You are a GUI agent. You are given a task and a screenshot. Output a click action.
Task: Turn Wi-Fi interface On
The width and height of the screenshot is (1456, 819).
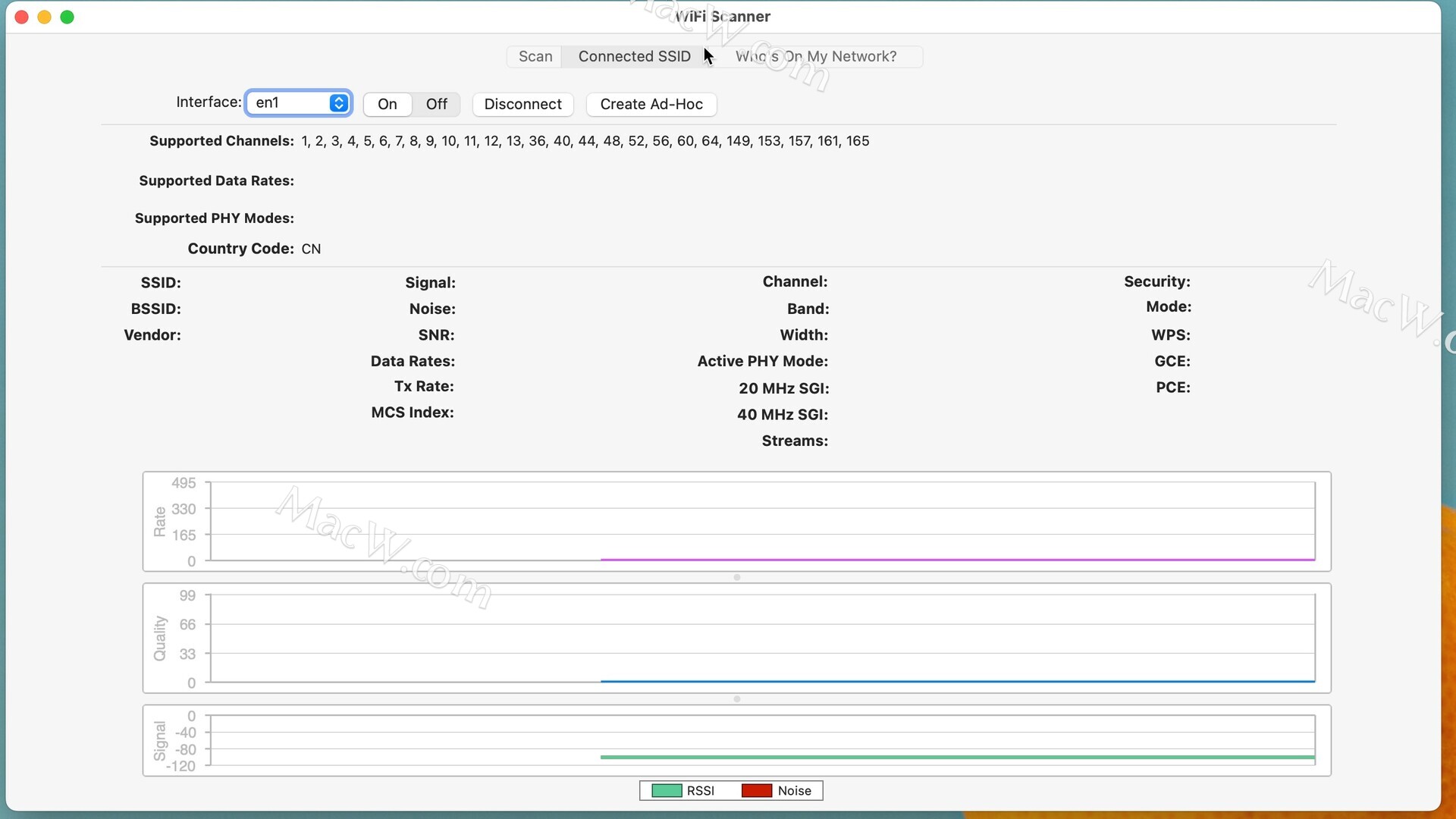coord(387,105)
